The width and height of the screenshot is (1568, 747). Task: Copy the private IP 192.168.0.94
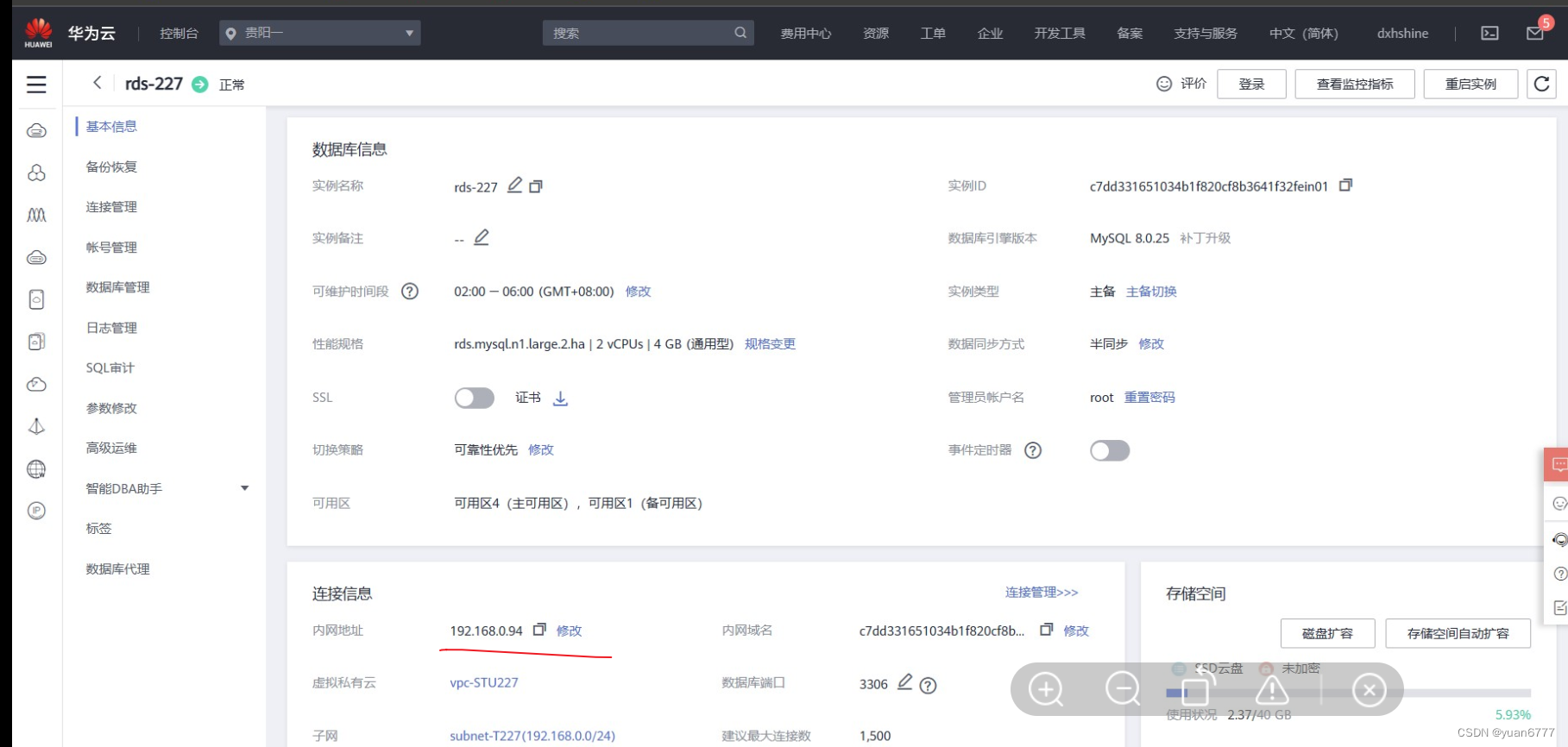point(539,630)
